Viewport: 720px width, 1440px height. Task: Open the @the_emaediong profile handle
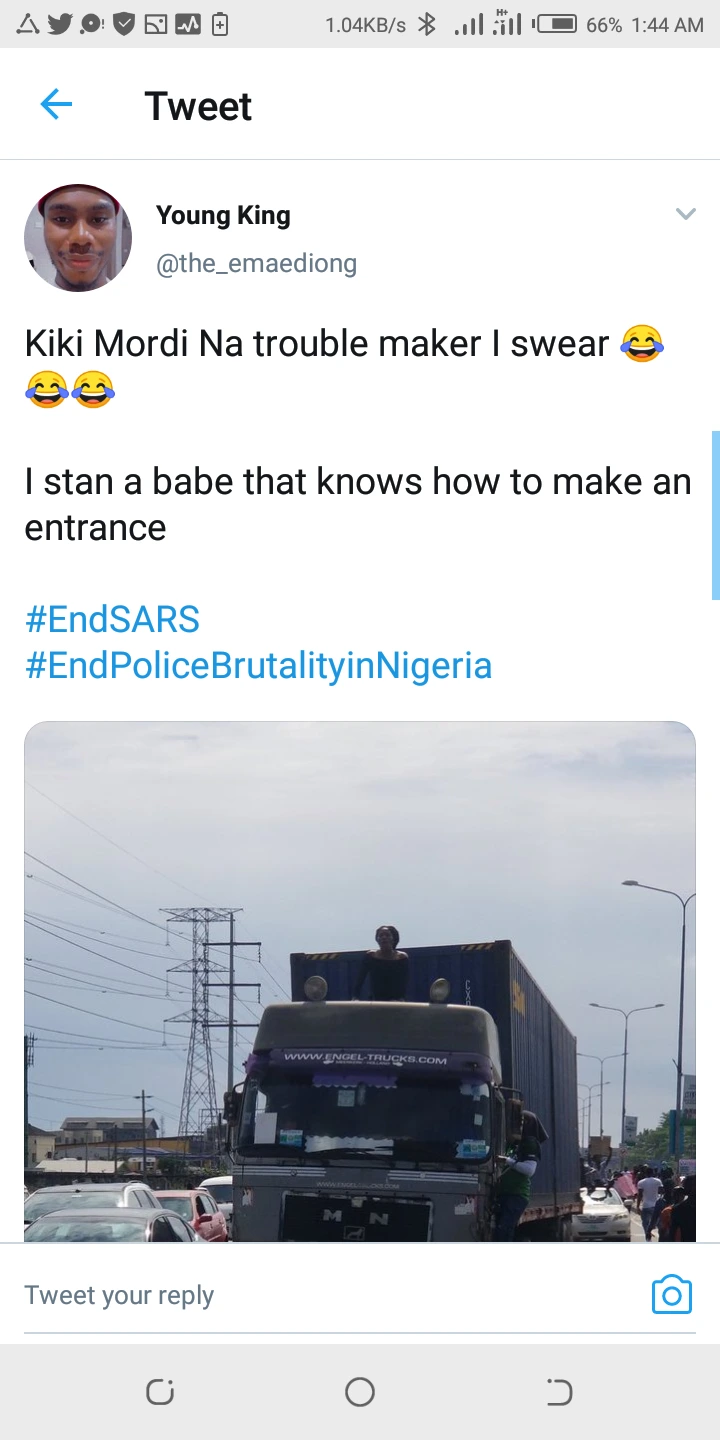pos(256,263)
